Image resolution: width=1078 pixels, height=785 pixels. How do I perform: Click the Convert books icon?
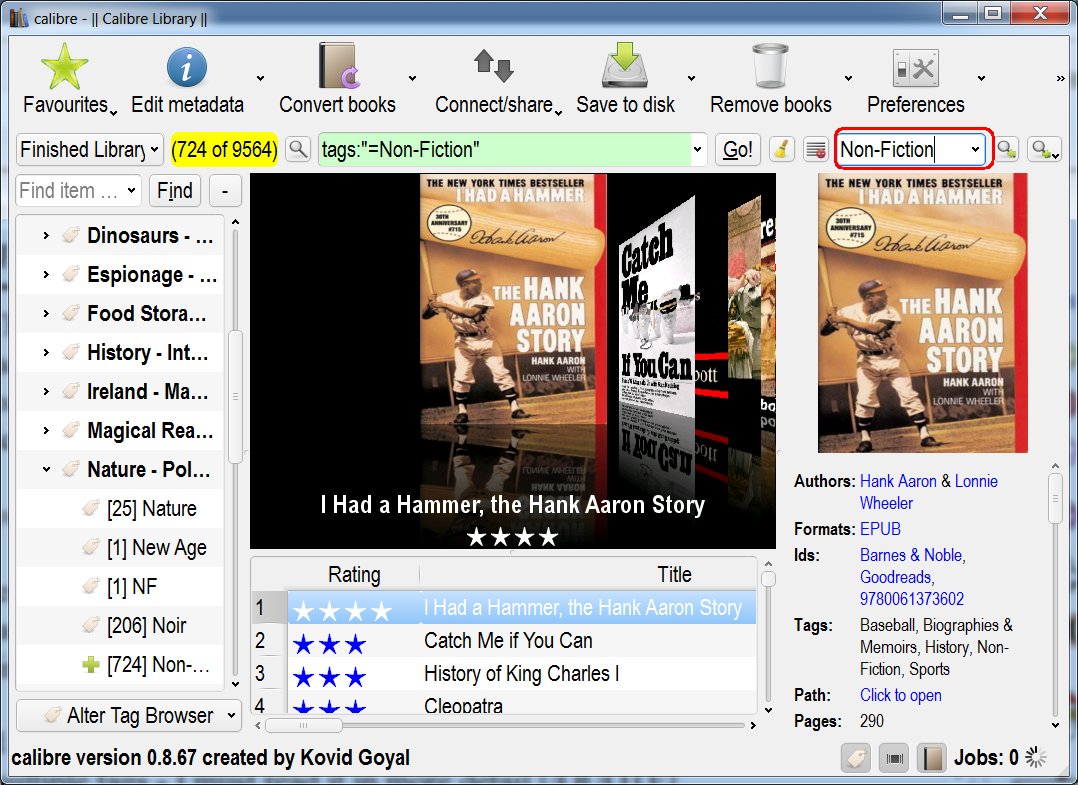[339, 67]
